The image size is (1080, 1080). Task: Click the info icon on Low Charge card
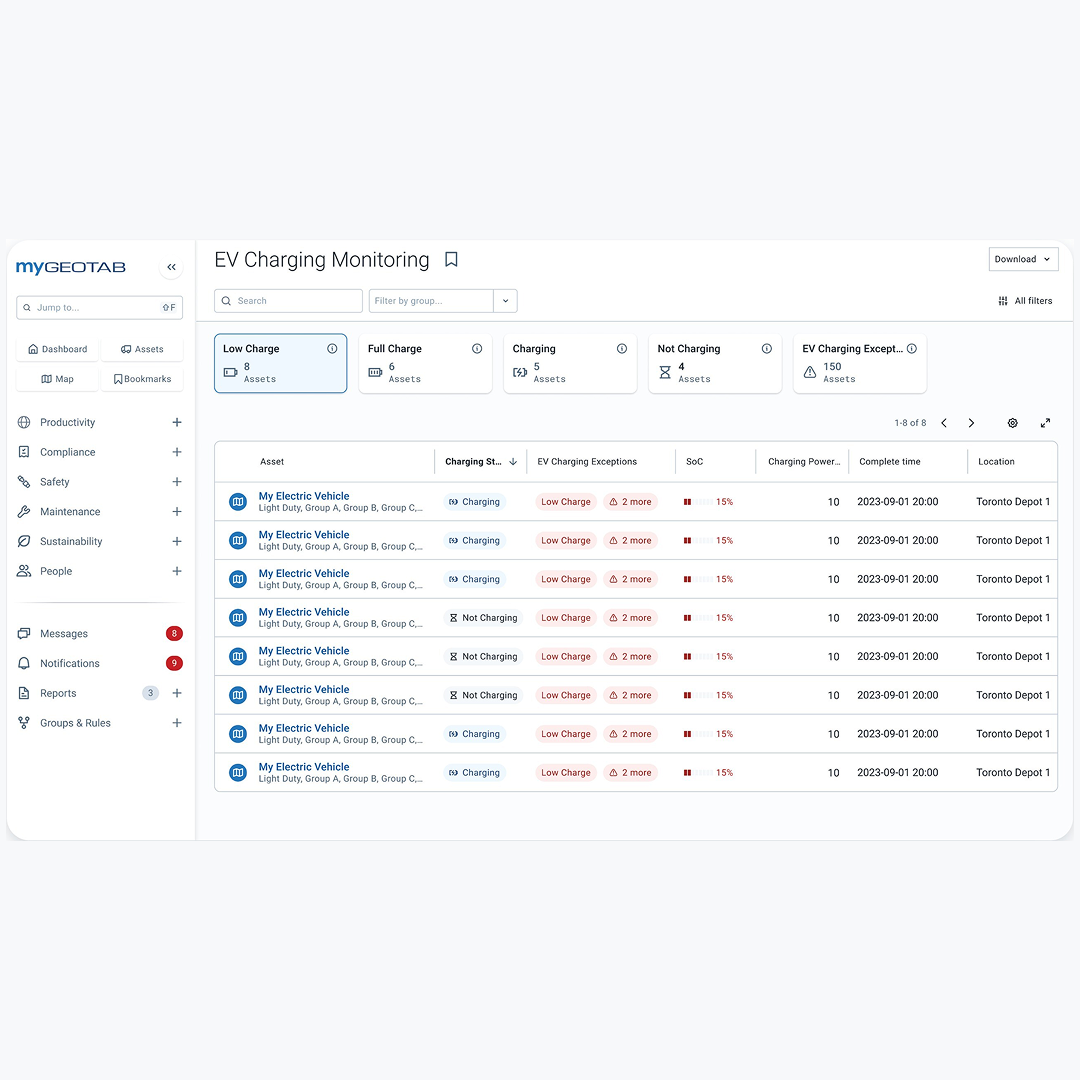(x=332, y=349)
